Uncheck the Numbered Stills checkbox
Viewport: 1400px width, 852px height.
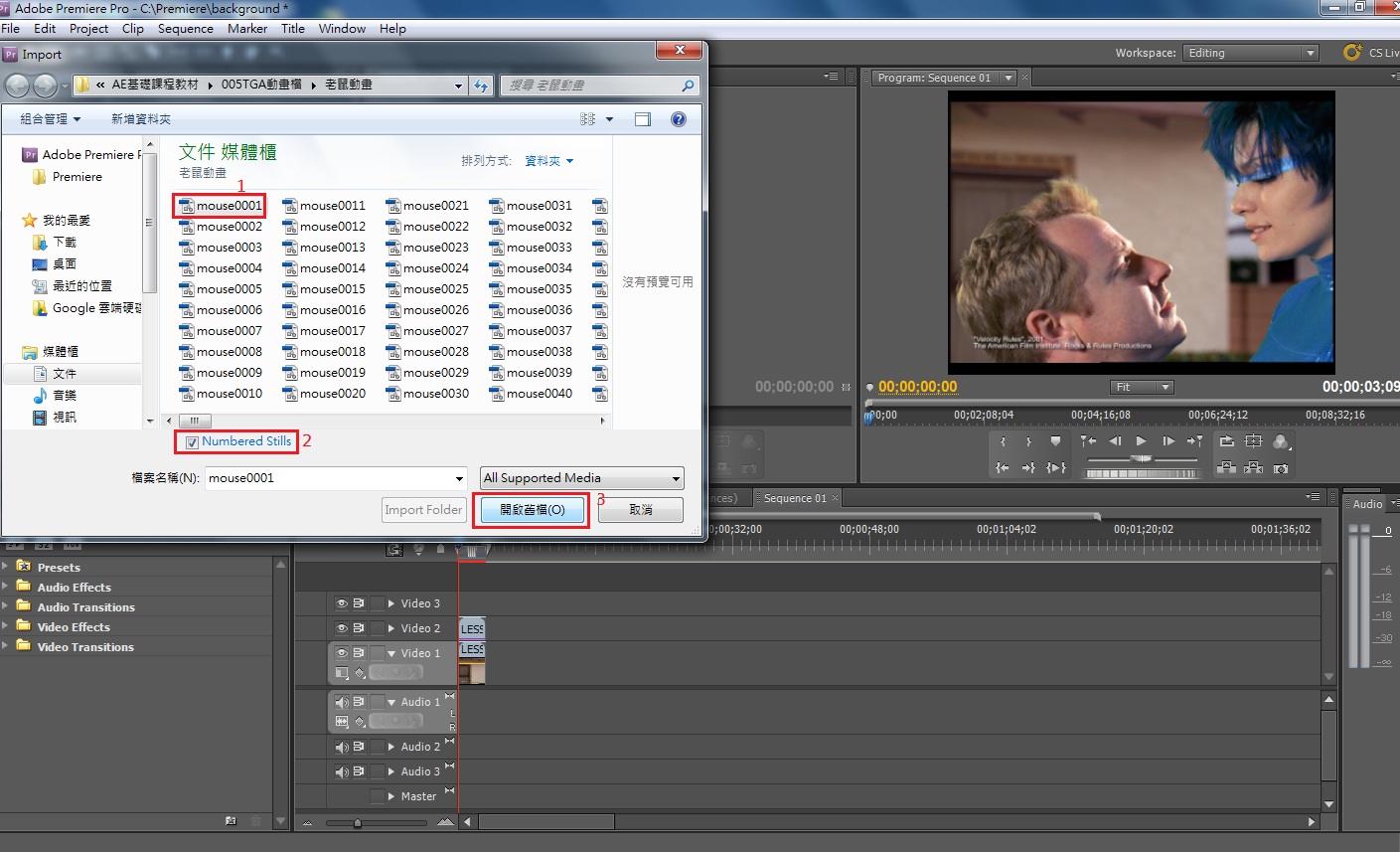193,442
